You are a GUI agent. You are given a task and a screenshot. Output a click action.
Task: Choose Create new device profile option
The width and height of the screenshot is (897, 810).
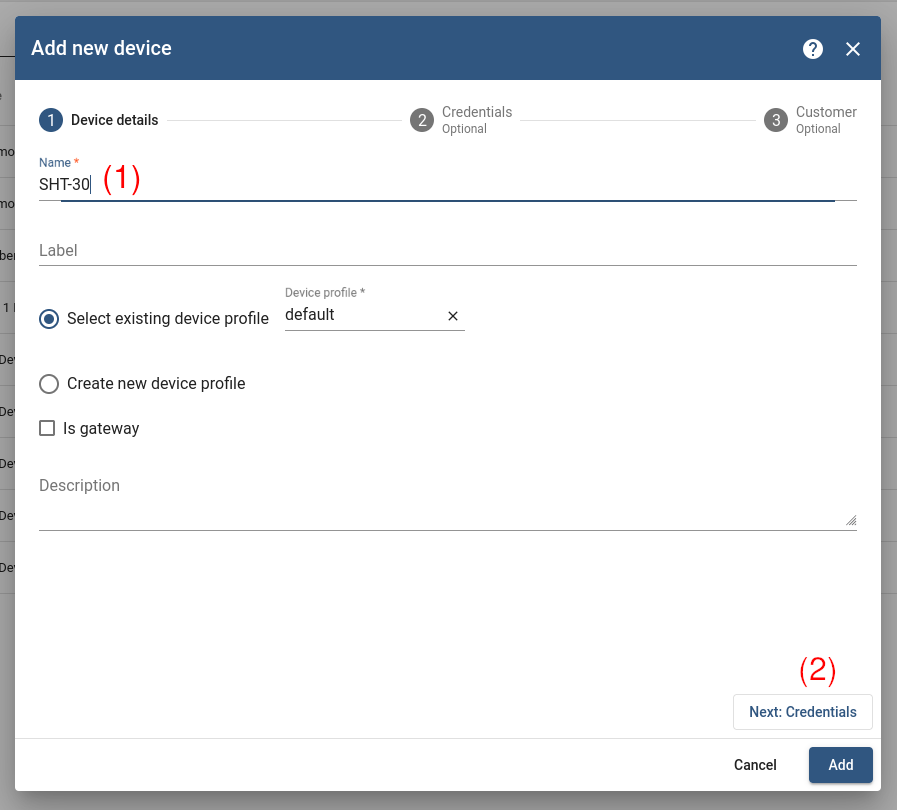[x=49, y=384]
